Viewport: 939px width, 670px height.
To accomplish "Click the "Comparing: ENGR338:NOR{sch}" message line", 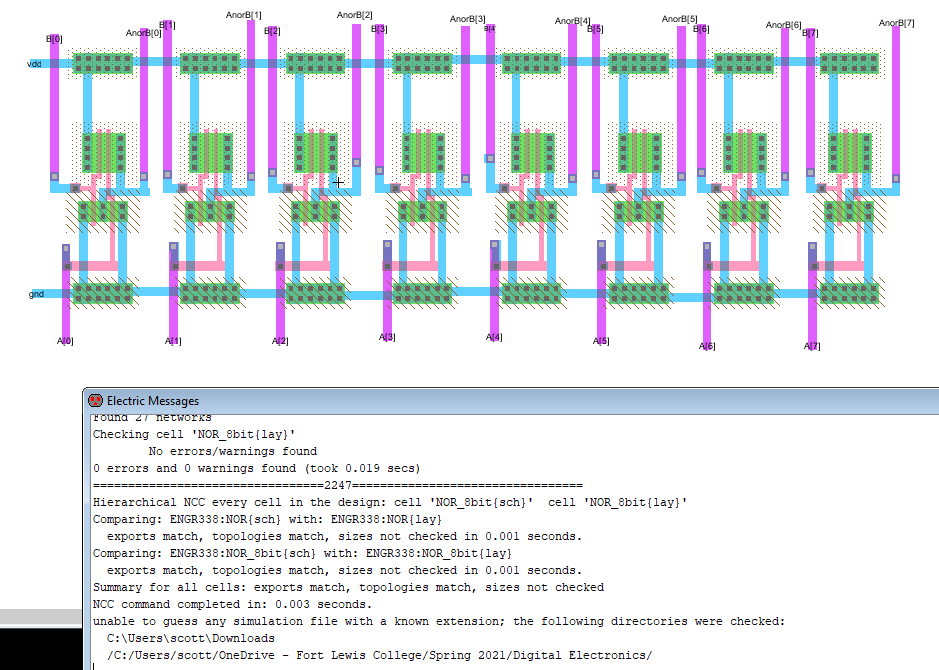I will click(x=267, y=519).
